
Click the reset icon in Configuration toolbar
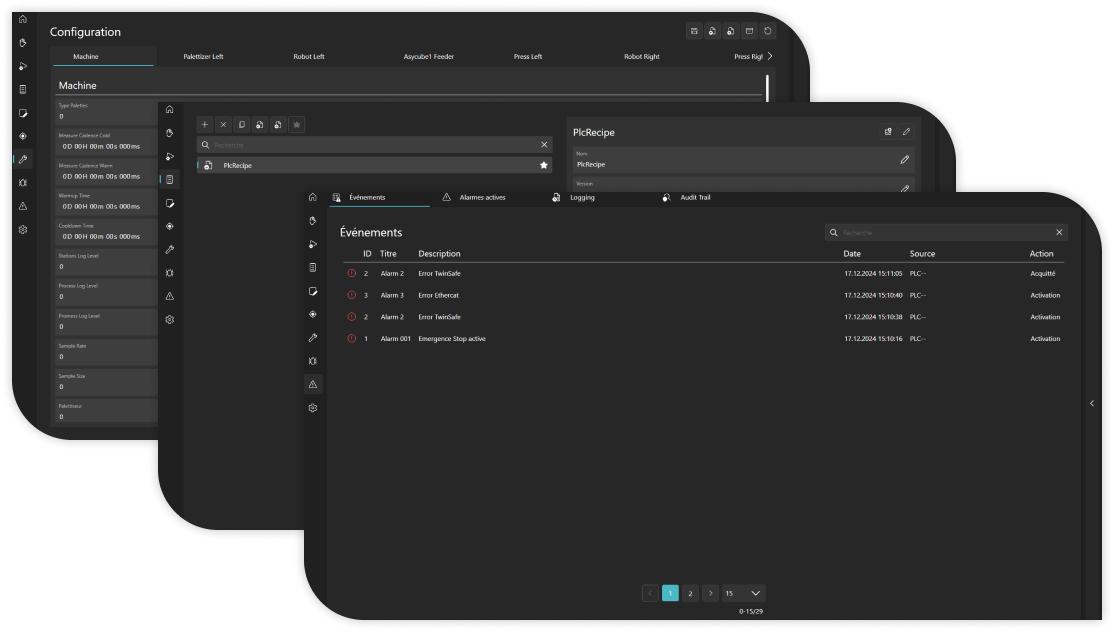coord(767,32)
